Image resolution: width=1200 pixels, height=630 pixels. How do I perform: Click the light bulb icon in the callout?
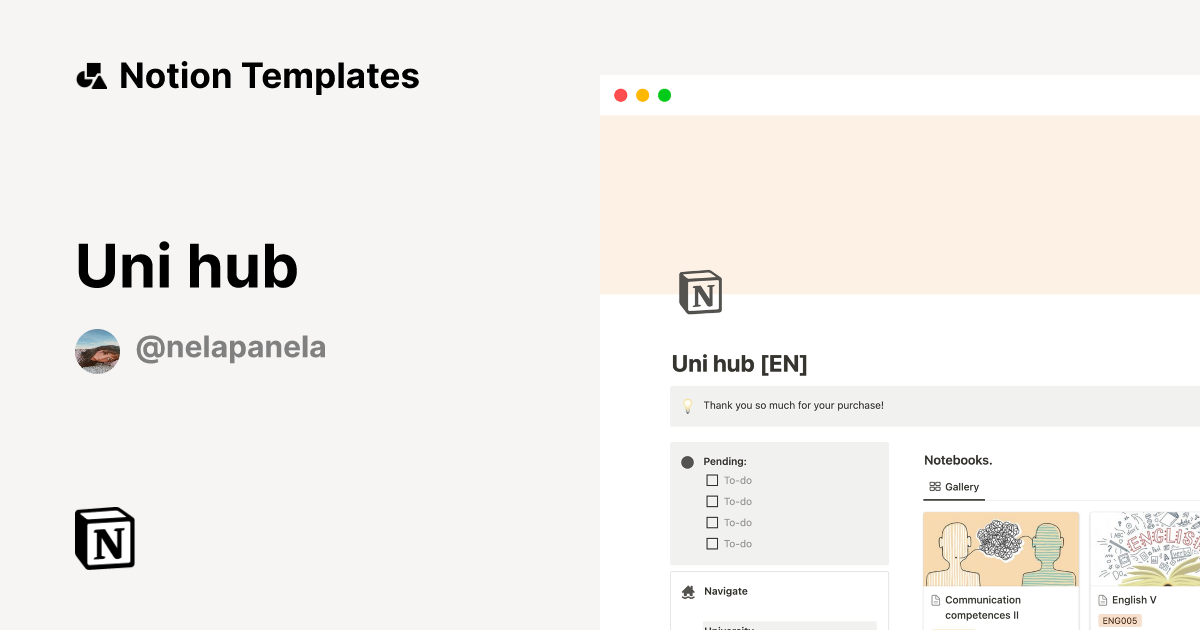pos(686,406)
